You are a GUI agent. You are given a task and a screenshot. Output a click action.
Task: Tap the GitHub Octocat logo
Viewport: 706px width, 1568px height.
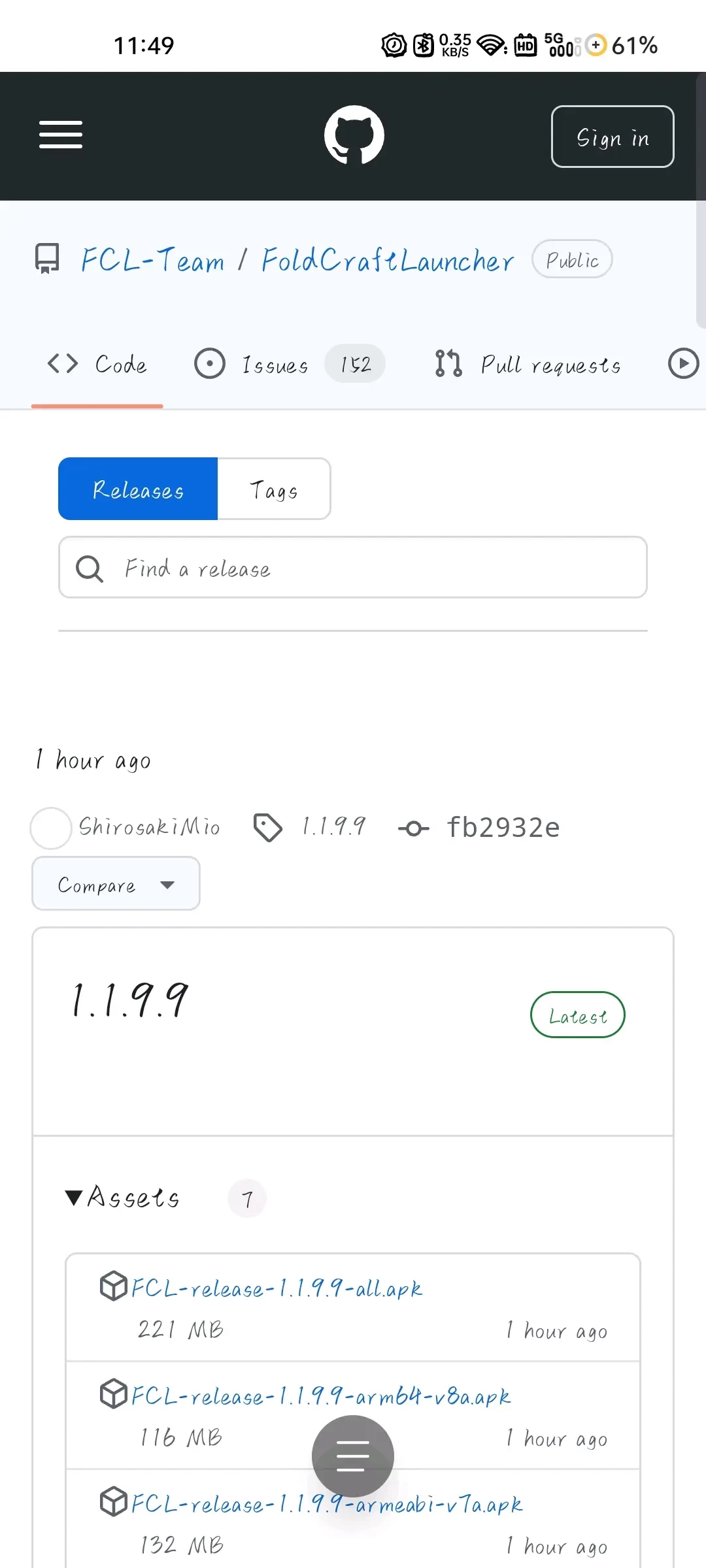(x=354, y=135)
